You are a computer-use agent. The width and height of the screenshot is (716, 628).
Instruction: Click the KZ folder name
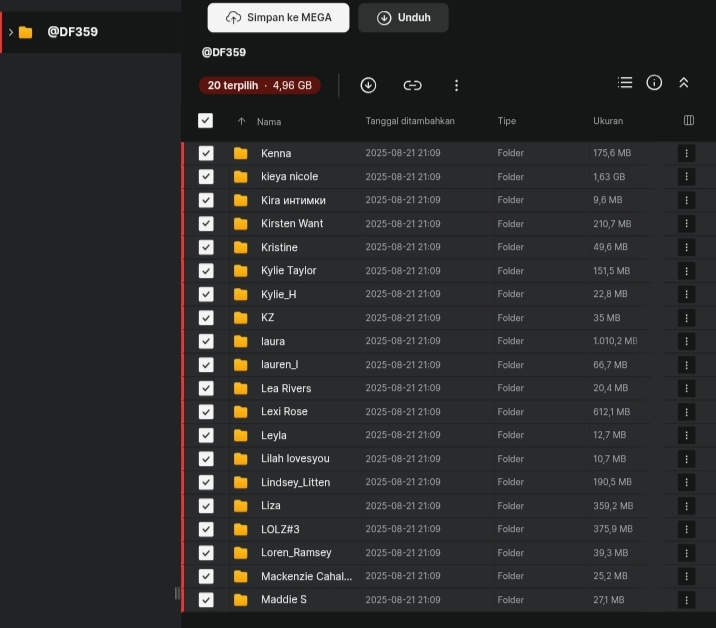point(268,318)
